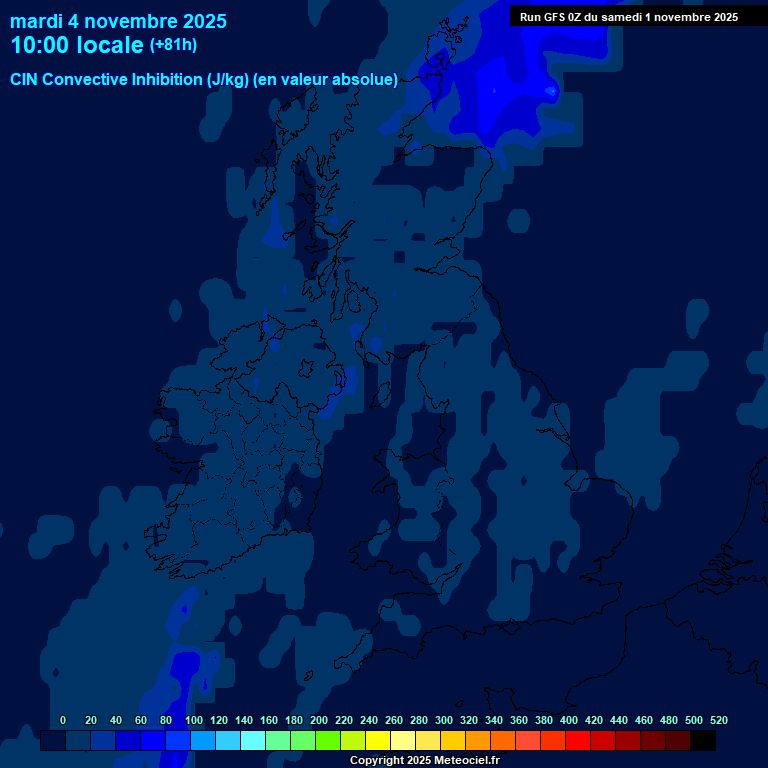Click the Copyright 2025 Meteociel.fr text
The height and width of the screenshot is (768, 768).
tap(424, 760)
